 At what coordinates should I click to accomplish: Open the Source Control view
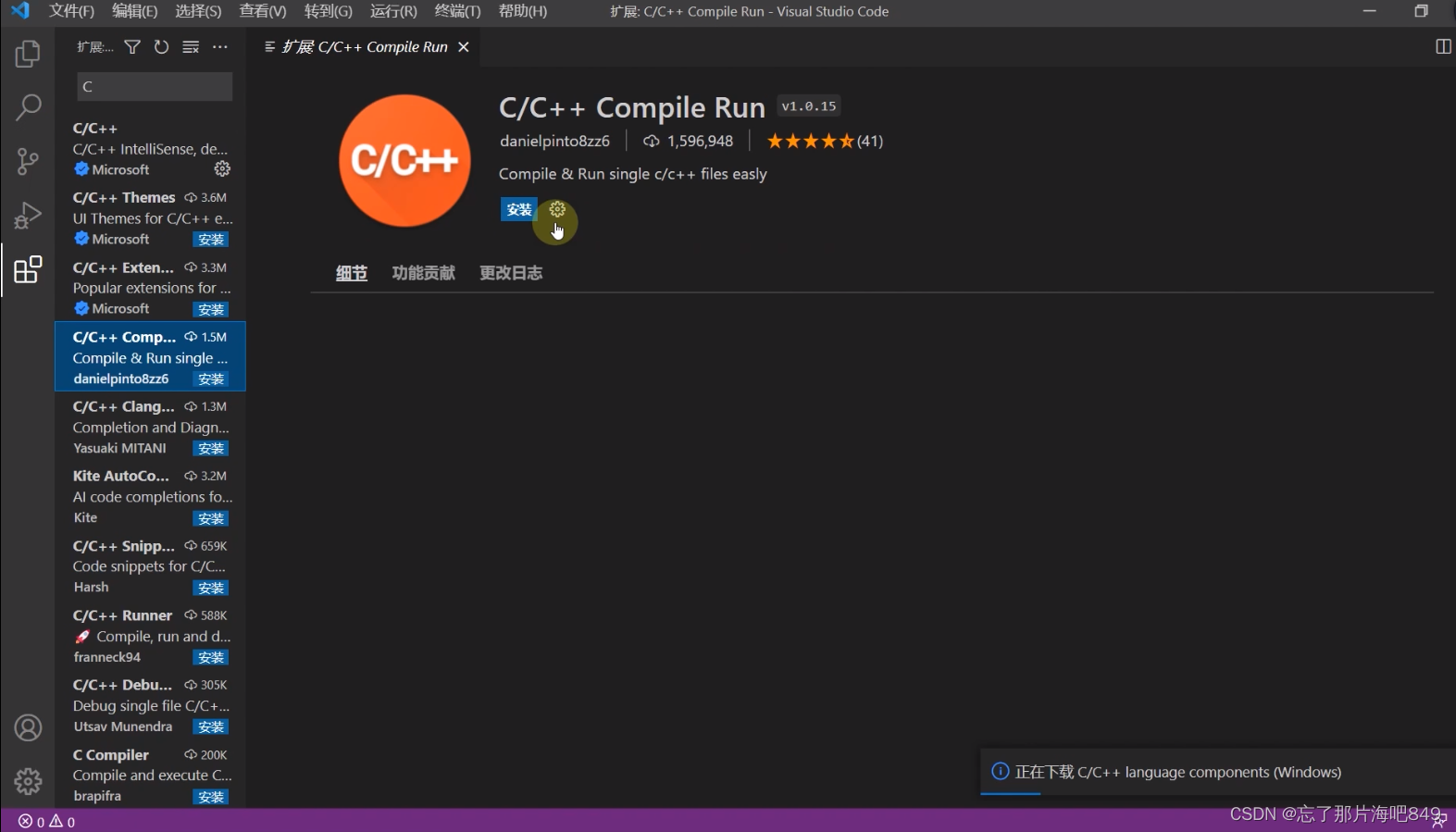(x=28, y=162)
